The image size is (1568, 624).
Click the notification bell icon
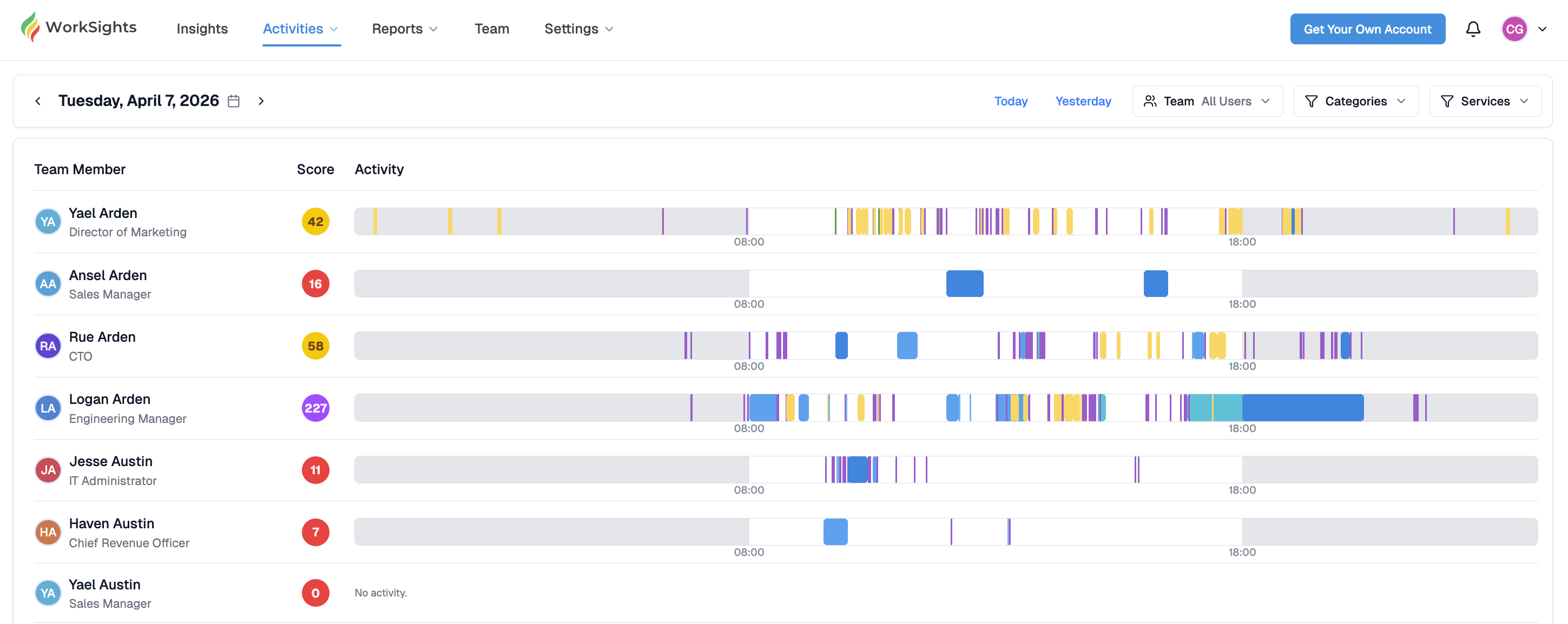tap(1472, 29)
